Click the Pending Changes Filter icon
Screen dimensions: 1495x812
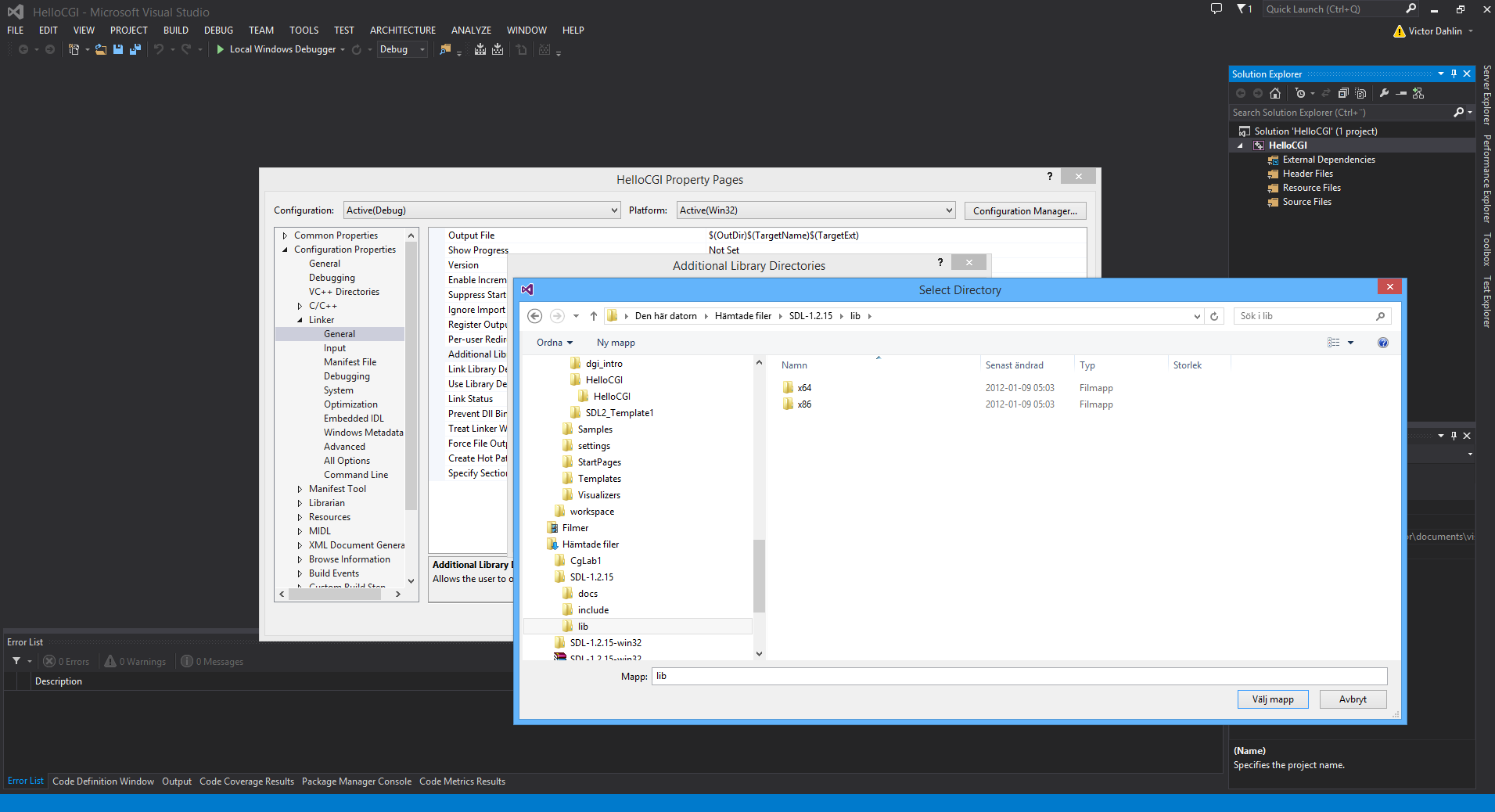click(x=1300, y=93)
